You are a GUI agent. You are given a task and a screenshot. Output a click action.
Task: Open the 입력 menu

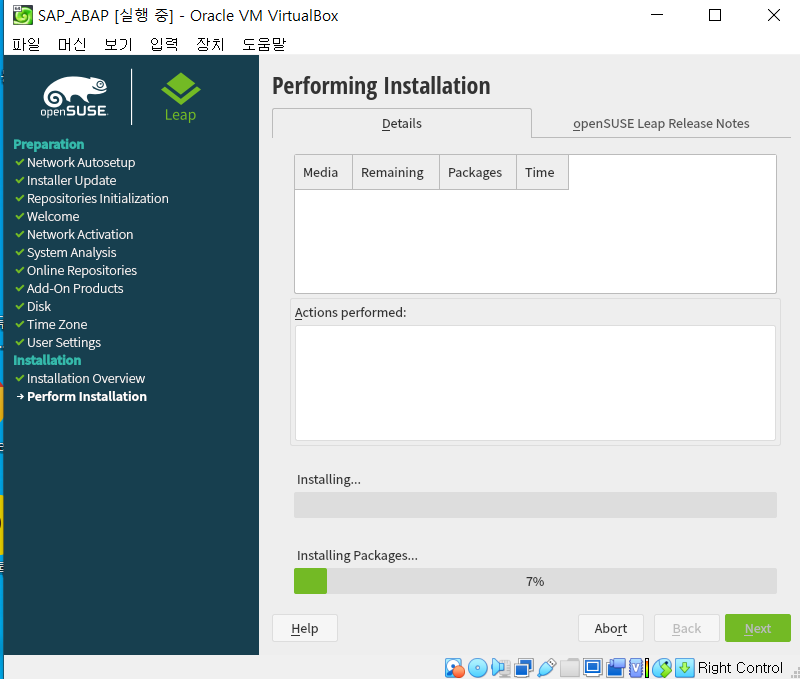[164, 44]
